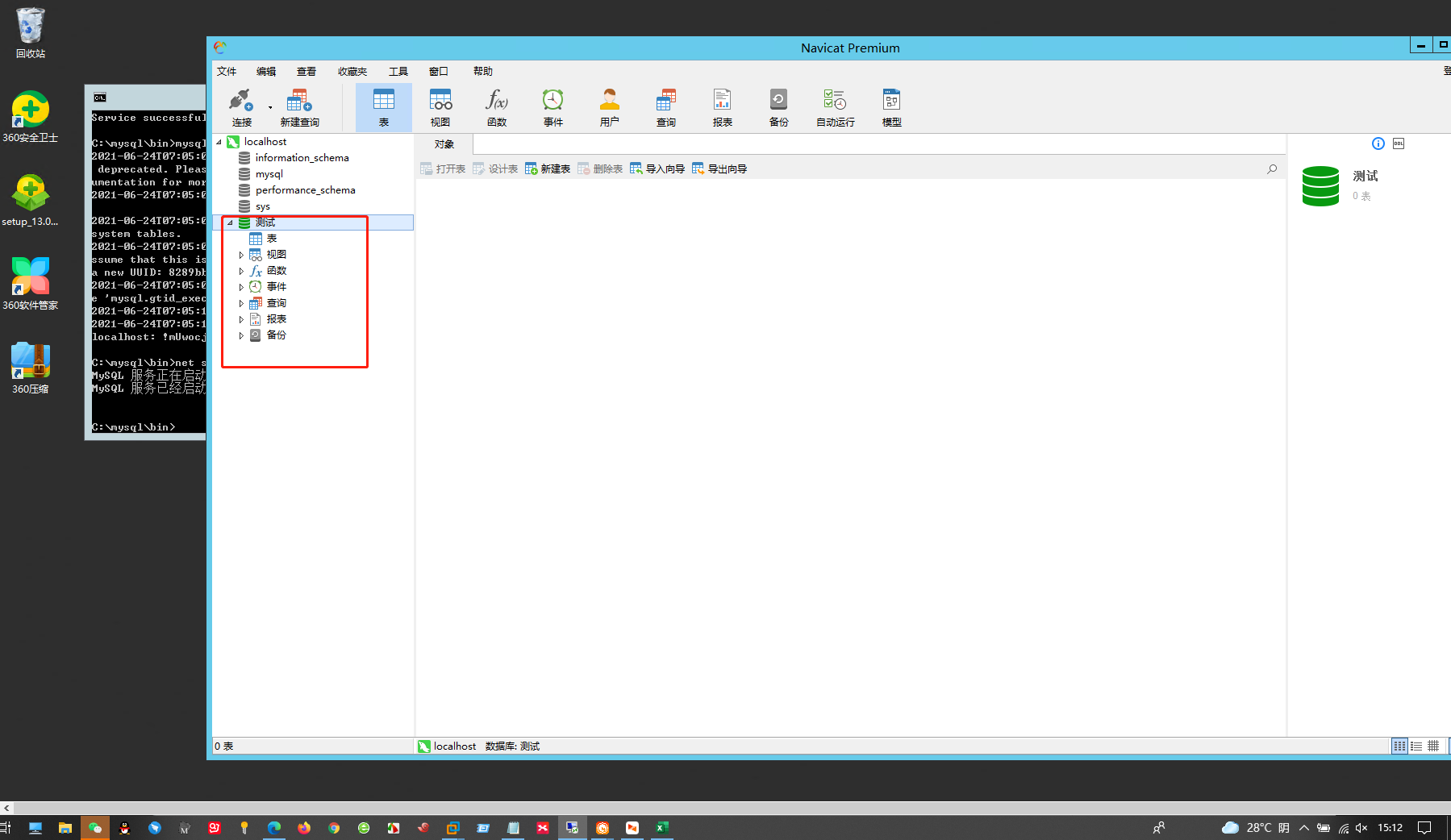
Task: Open Excel from the taskbar
Action: [x=662, y=828]
